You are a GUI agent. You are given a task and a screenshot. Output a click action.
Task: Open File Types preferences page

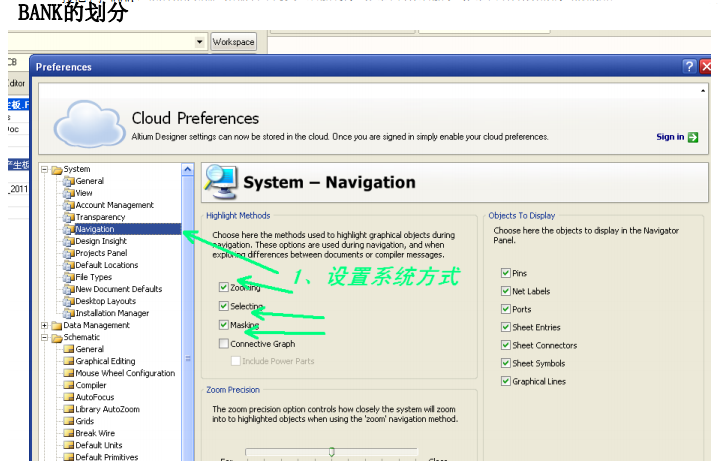pyautogui.click(x=93, y=277)
